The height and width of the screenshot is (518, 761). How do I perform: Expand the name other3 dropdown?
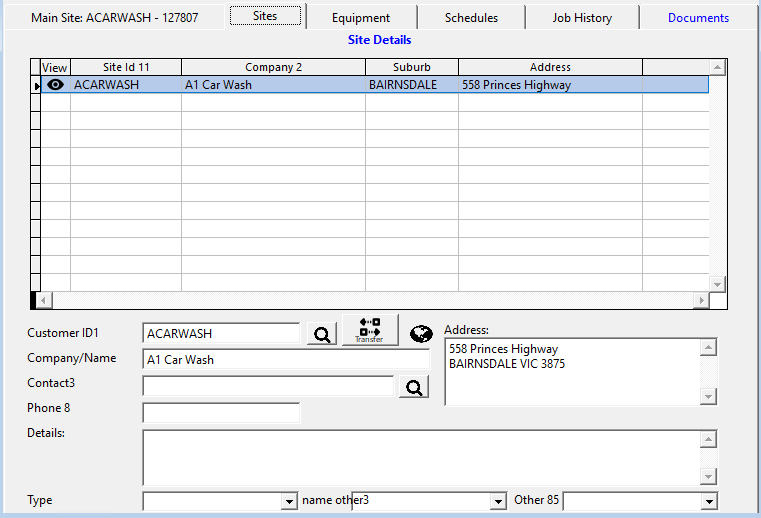coord(498,501)
